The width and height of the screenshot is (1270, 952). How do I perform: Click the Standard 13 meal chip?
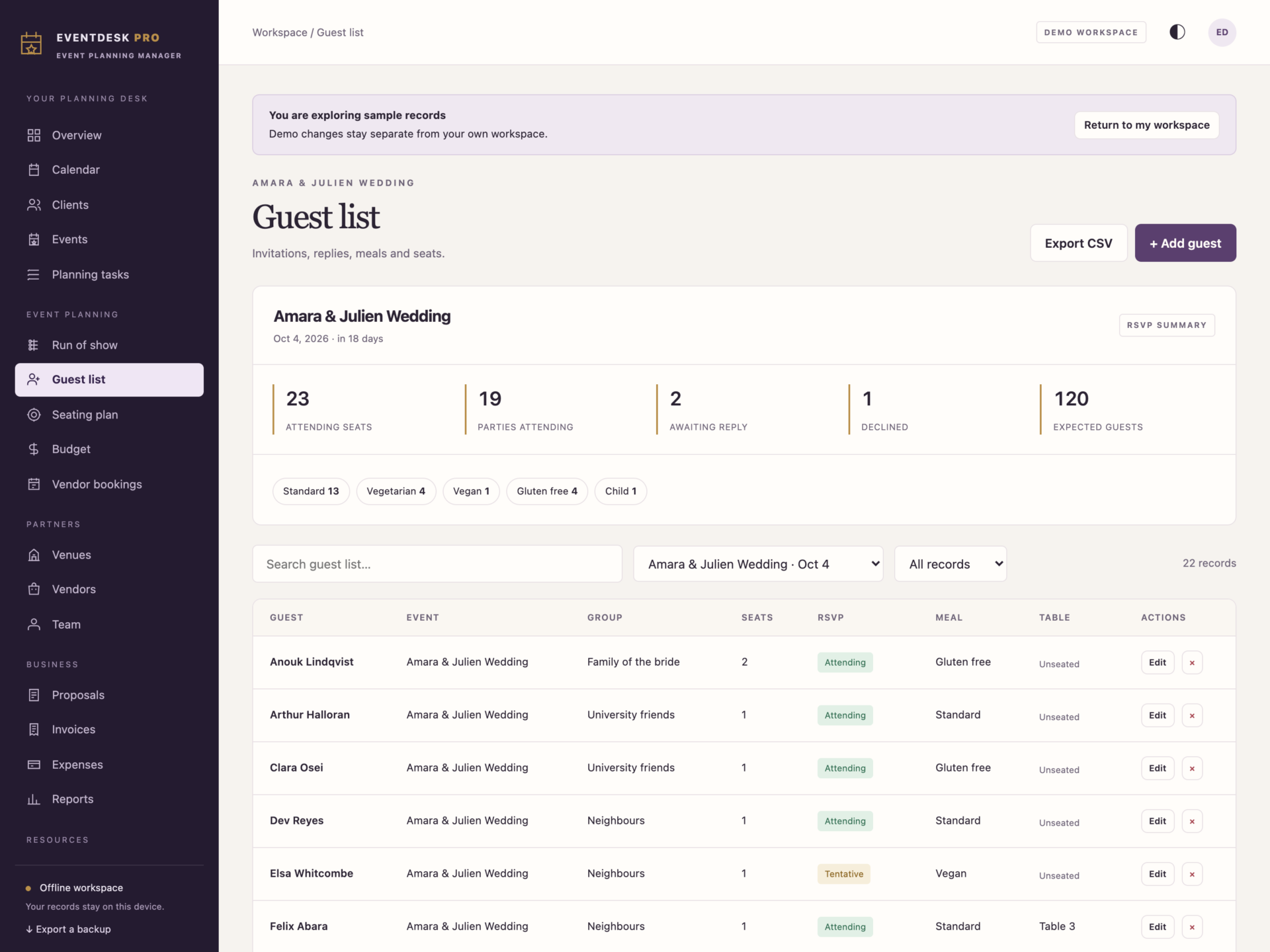(x=311, y=491)
